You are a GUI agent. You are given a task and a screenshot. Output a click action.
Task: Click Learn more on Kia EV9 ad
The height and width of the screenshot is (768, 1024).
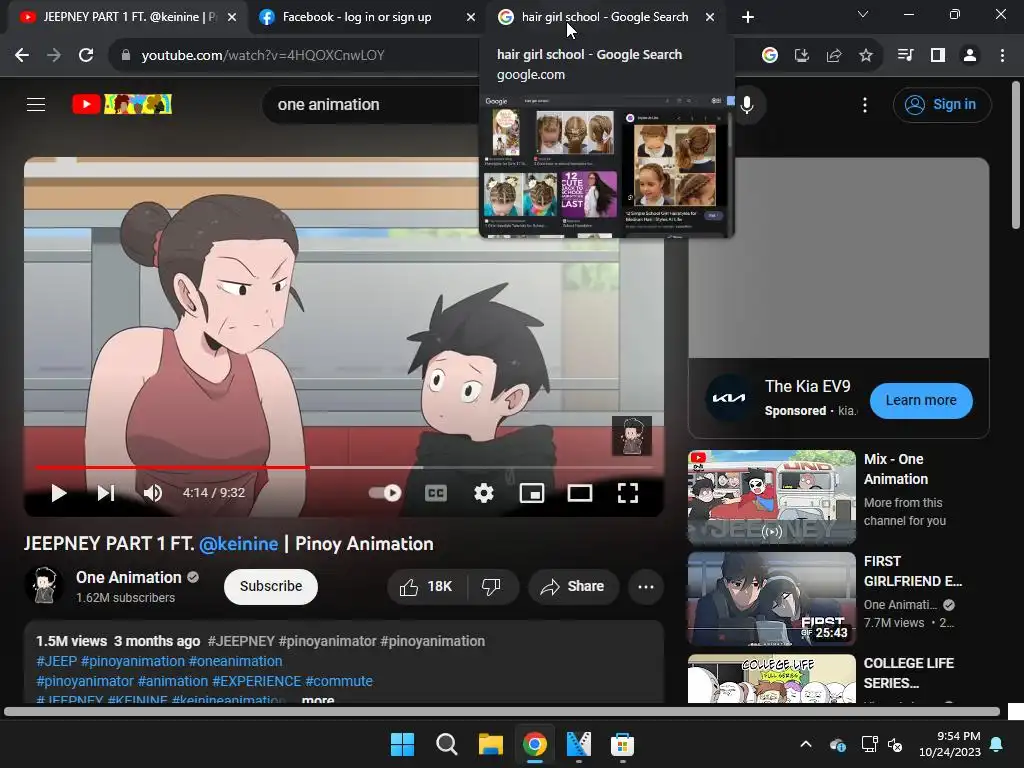pos(921,400)
